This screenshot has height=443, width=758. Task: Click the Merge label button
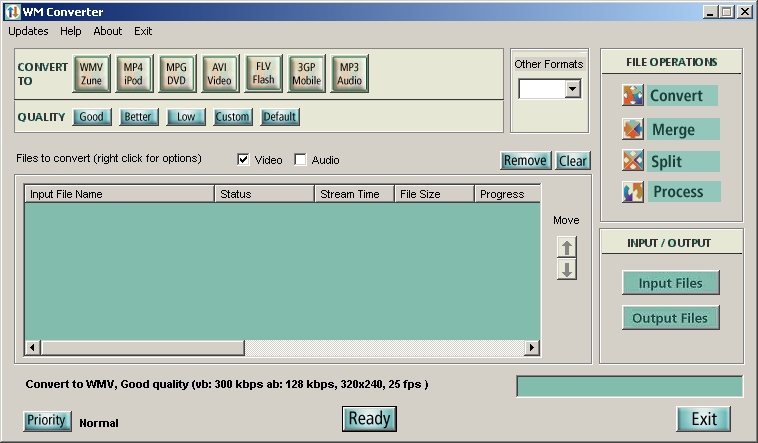click(683, 129)
